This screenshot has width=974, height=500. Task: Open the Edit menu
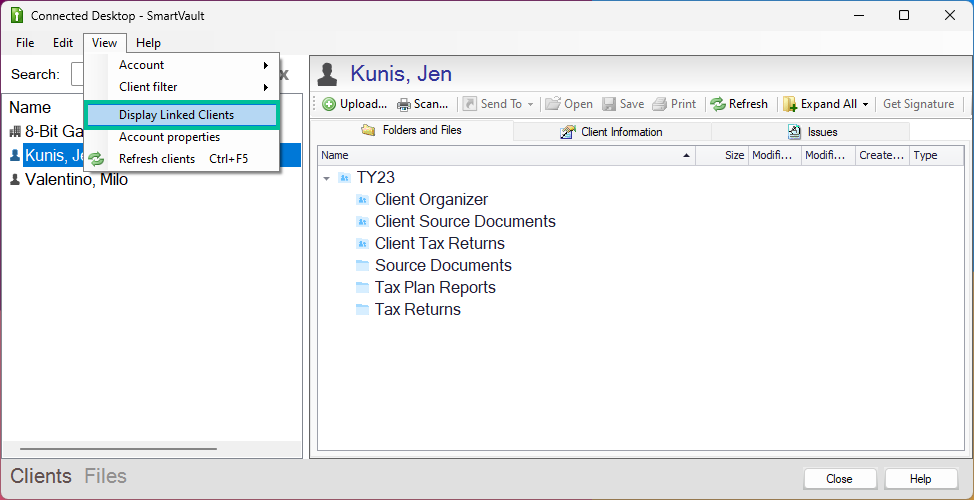(x=63, y=43)
